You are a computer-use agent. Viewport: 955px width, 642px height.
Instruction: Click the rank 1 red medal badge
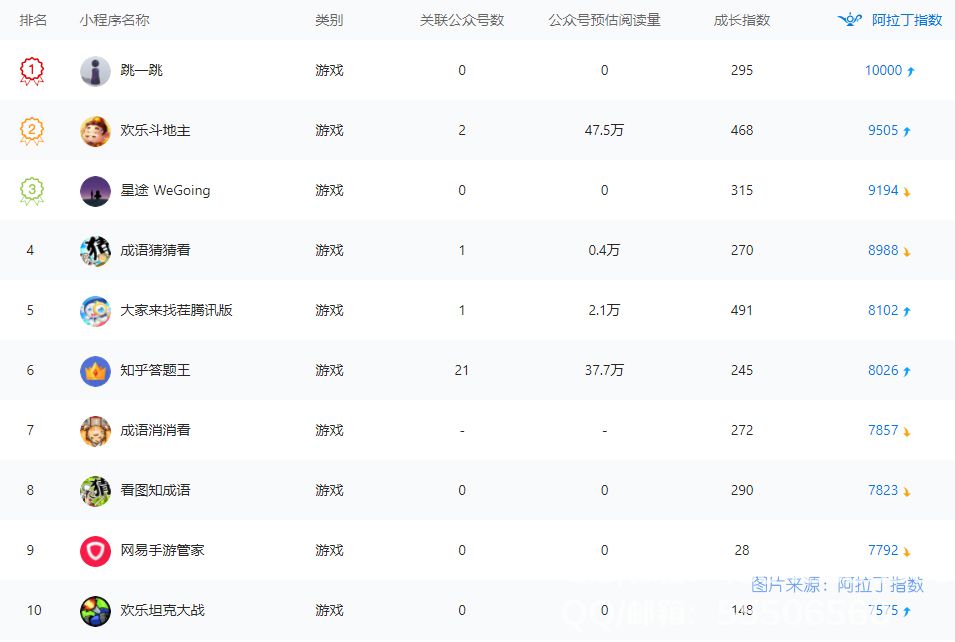(32, 71)
